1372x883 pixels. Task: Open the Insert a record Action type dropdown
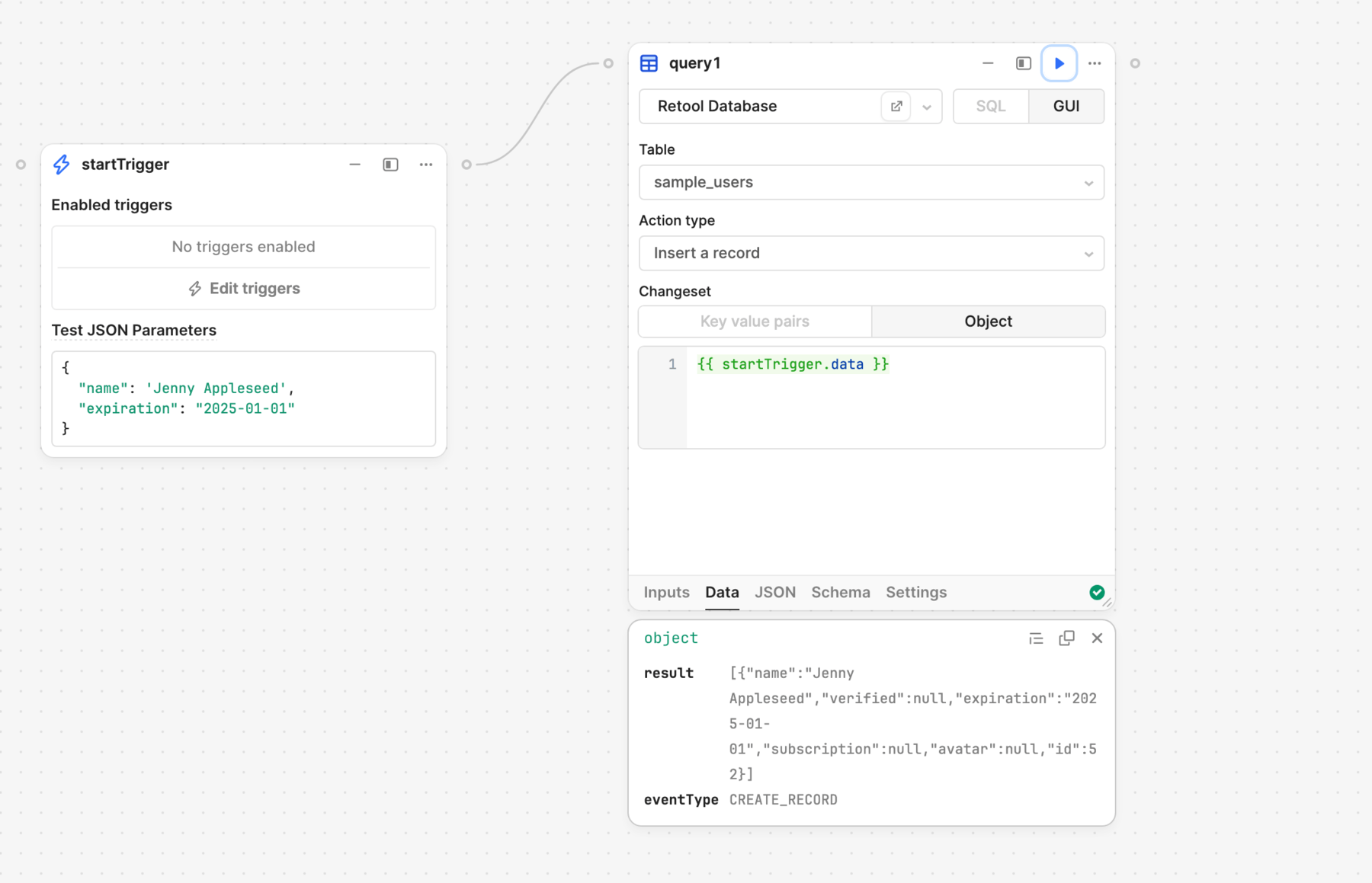click(x=871, y=253)
